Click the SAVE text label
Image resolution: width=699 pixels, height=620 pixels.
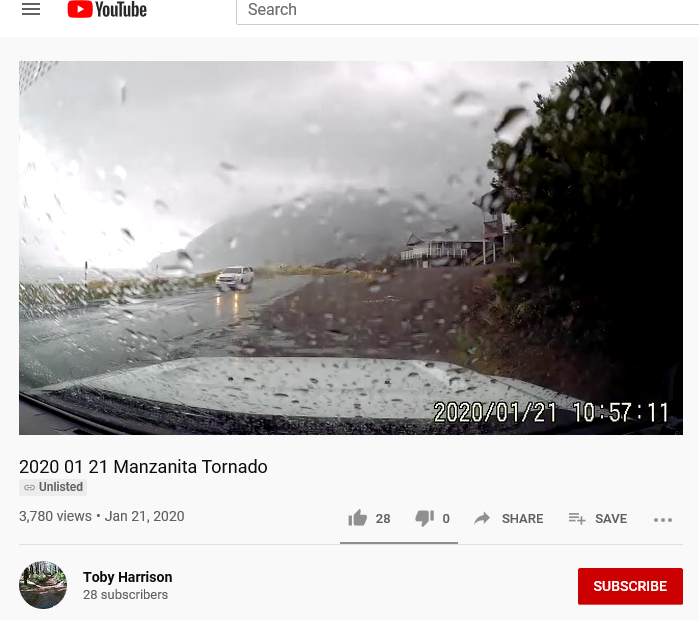pos(611,519)
